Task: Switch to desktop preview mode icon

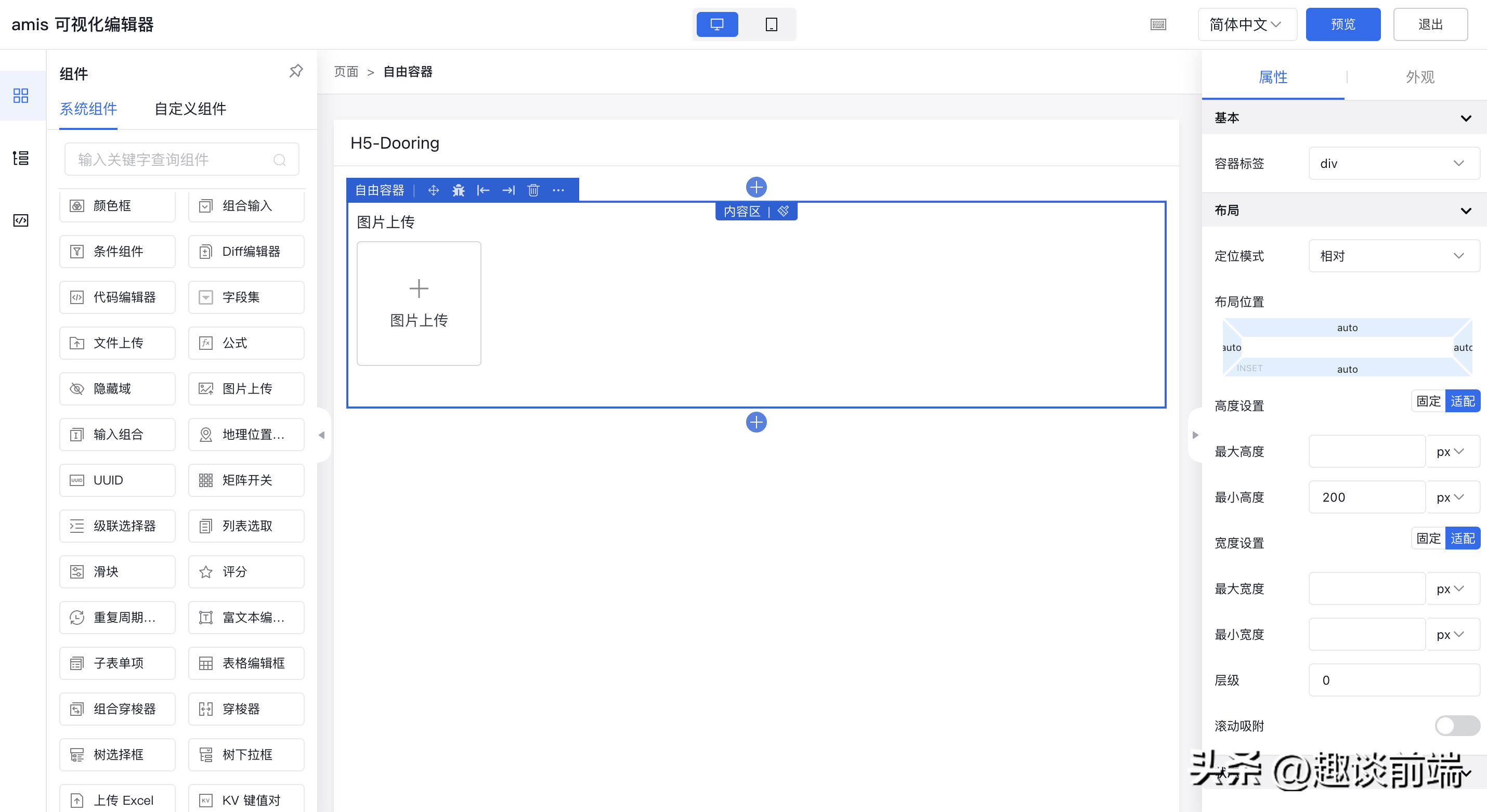Action: coord(717,24)
